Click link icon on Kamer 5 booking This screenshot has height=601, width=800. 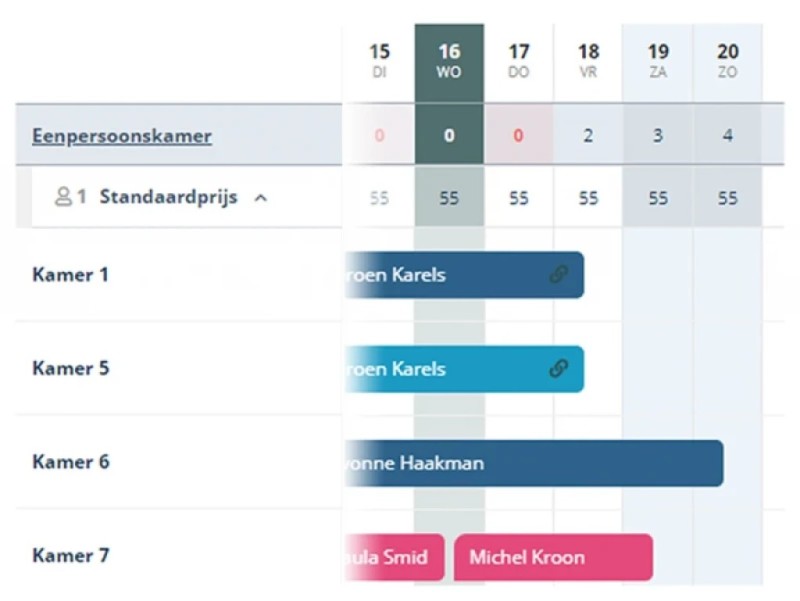point(559,369)
